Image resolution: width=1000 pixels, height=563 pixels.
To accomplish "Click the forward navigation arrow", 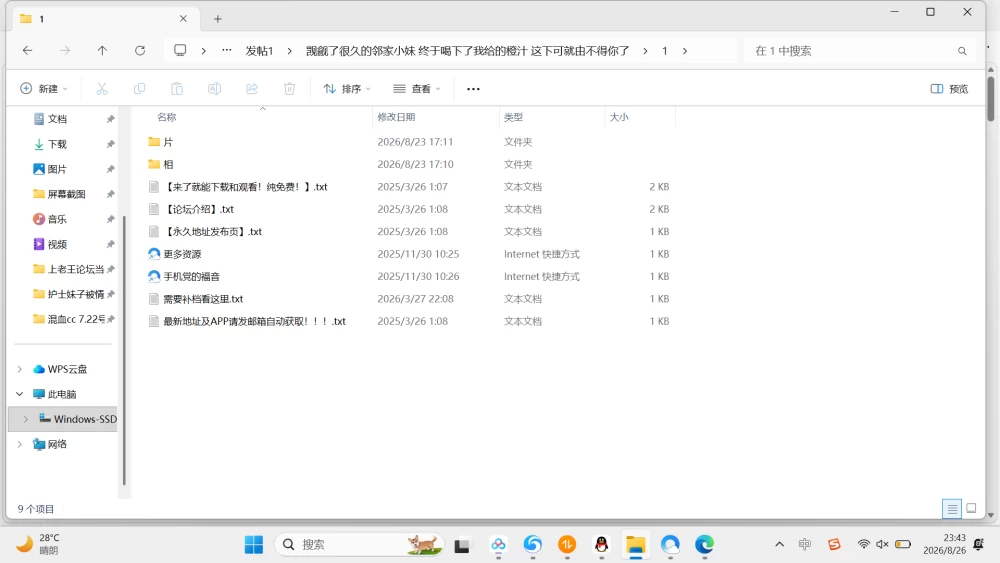I will (64, 50).
